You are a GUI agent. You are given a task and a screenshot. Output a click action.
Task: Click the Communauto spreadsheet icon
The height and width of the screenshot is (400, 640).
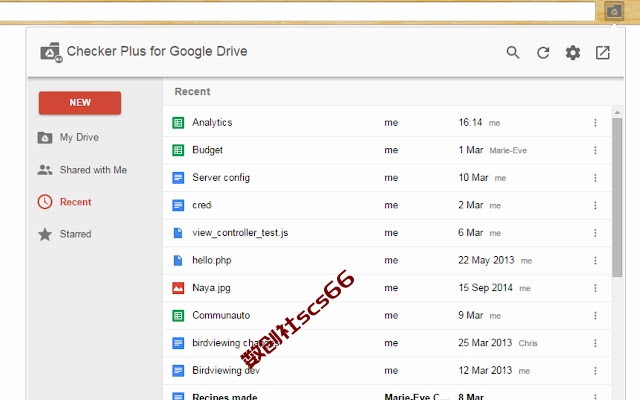coord(178,316)
